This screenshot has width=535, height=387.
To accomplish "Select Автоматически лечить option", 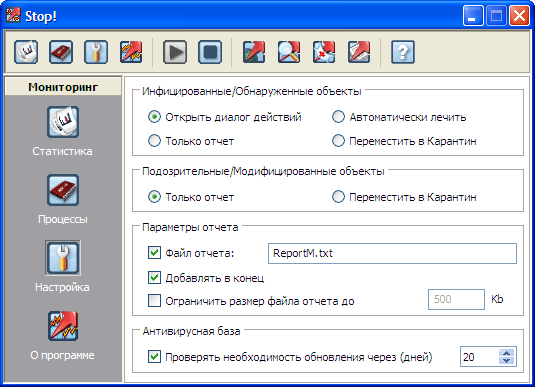I will pos(399,117).
